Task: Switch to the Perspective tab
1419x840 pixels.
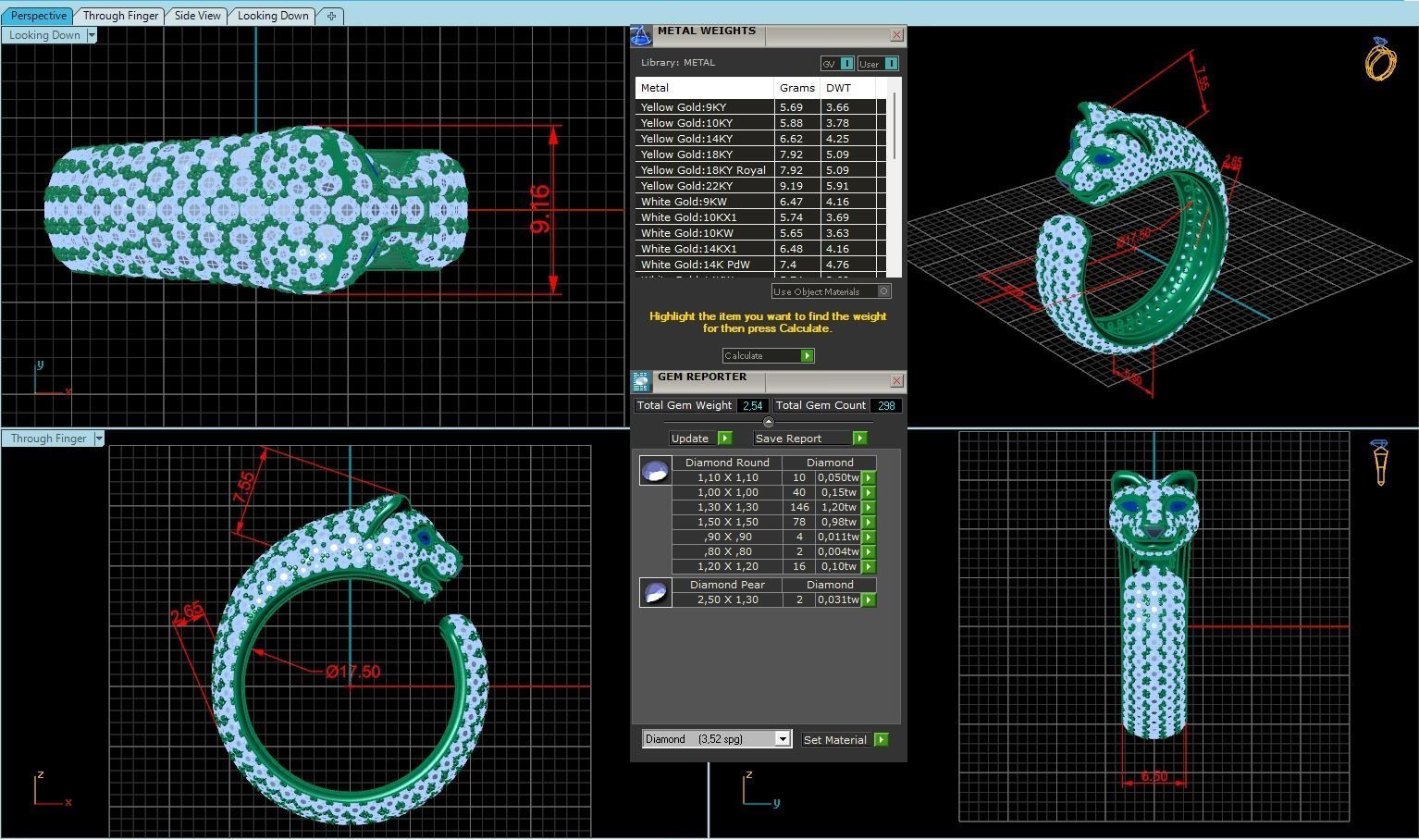Action: 39,16
